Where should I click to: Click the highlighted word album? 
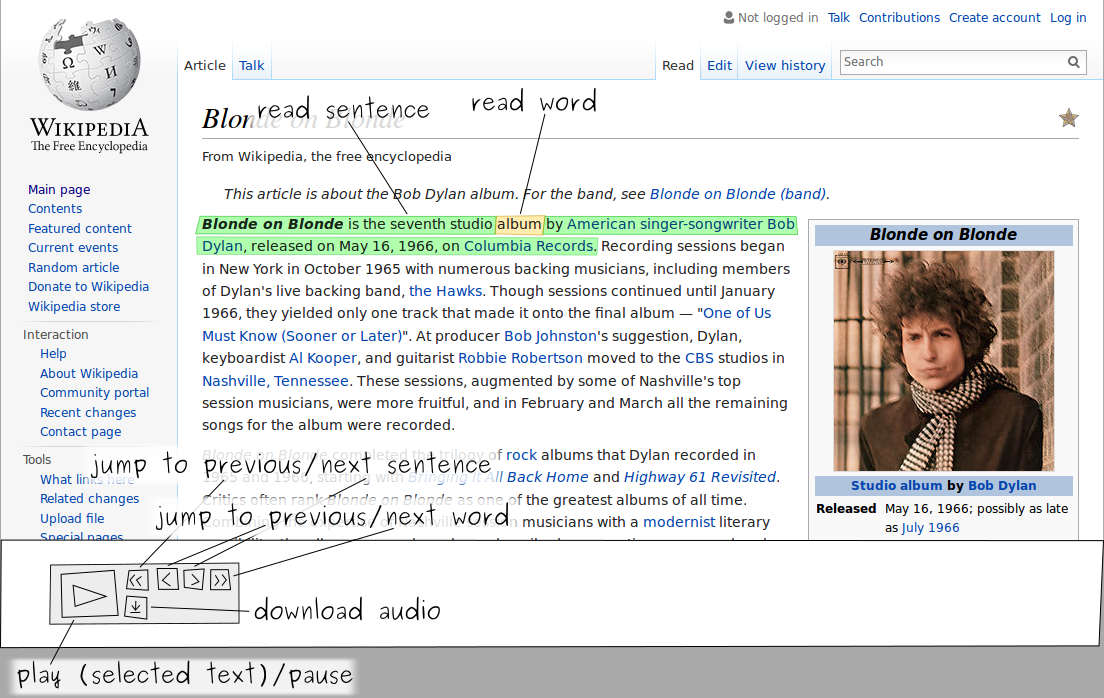(x=520, y=224)
